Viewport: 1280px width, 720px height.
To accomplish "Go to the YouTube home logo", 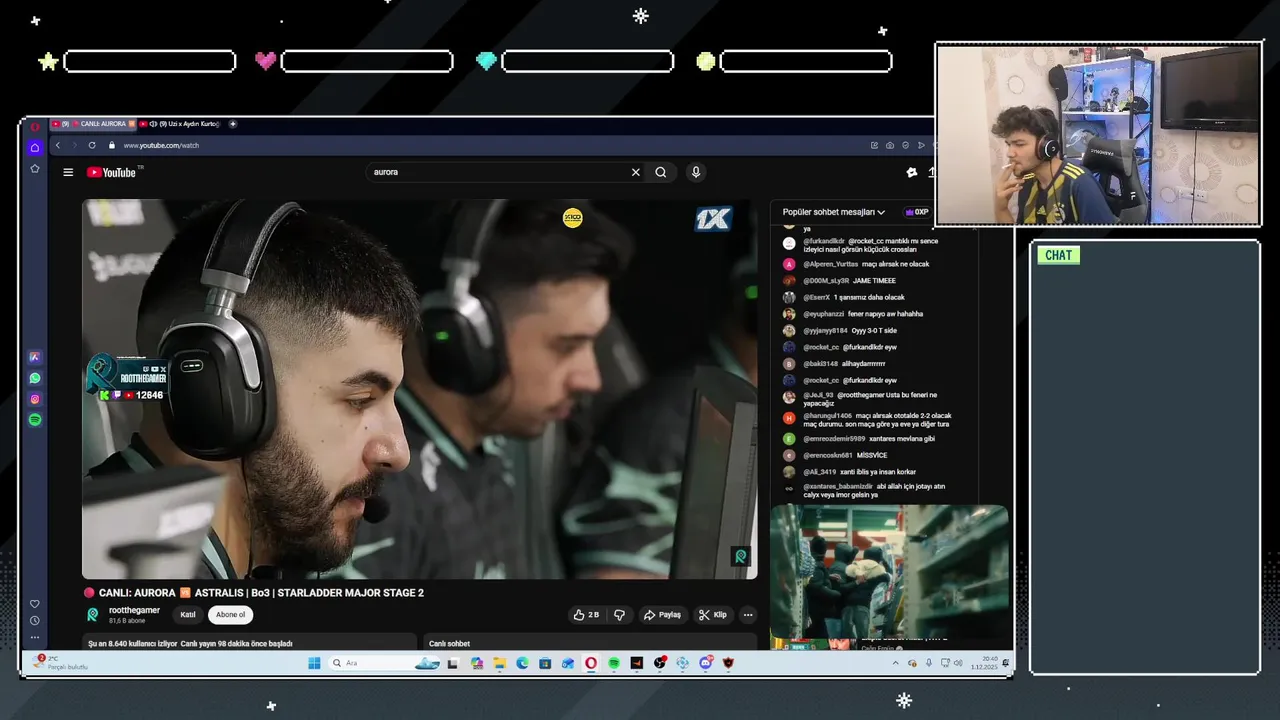I will pos(111,172).
